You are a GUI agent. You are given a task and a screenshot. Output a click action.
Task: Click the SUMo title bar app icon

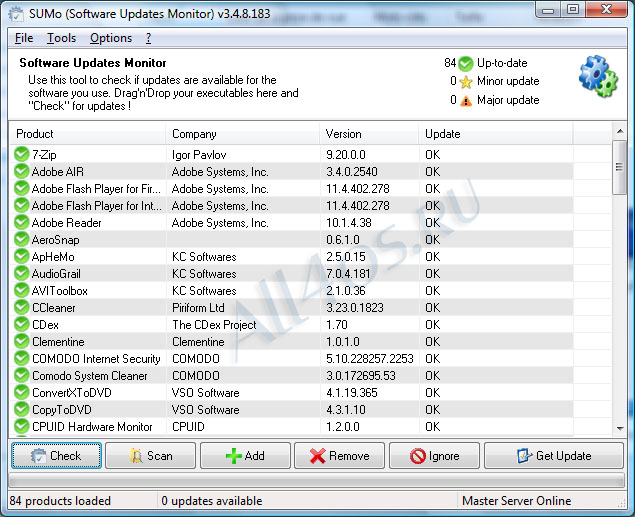tap(16, 14)
